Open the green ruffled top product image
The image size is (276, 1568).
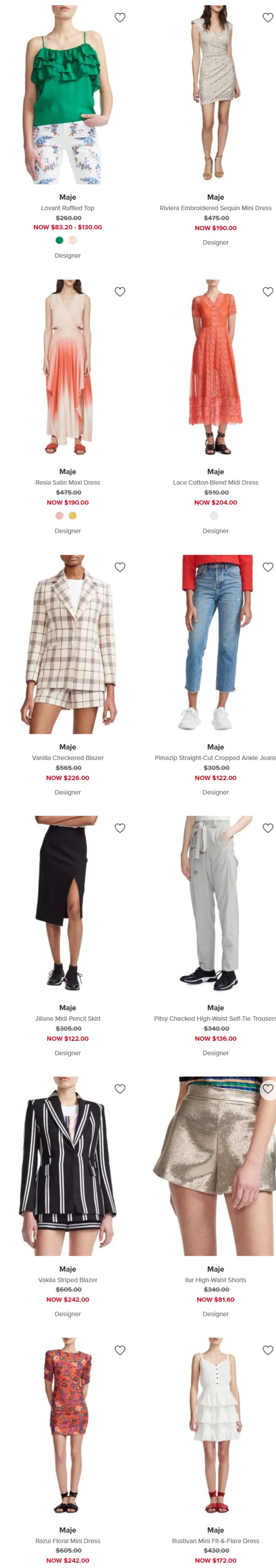pyautogui.click(x=68, y=94)
